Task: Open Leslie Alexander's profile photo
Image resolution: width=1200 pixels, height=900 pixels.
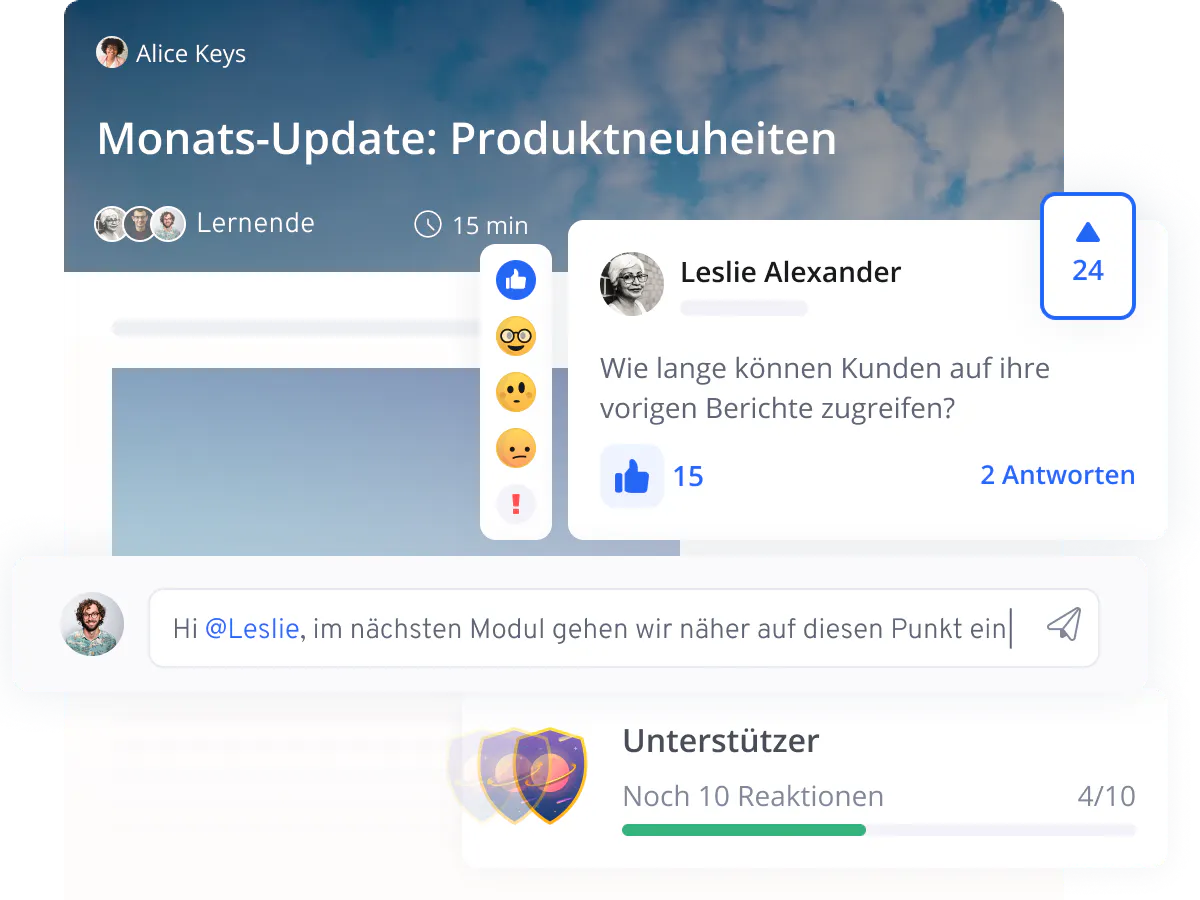Action: click(x=632, y=284)
